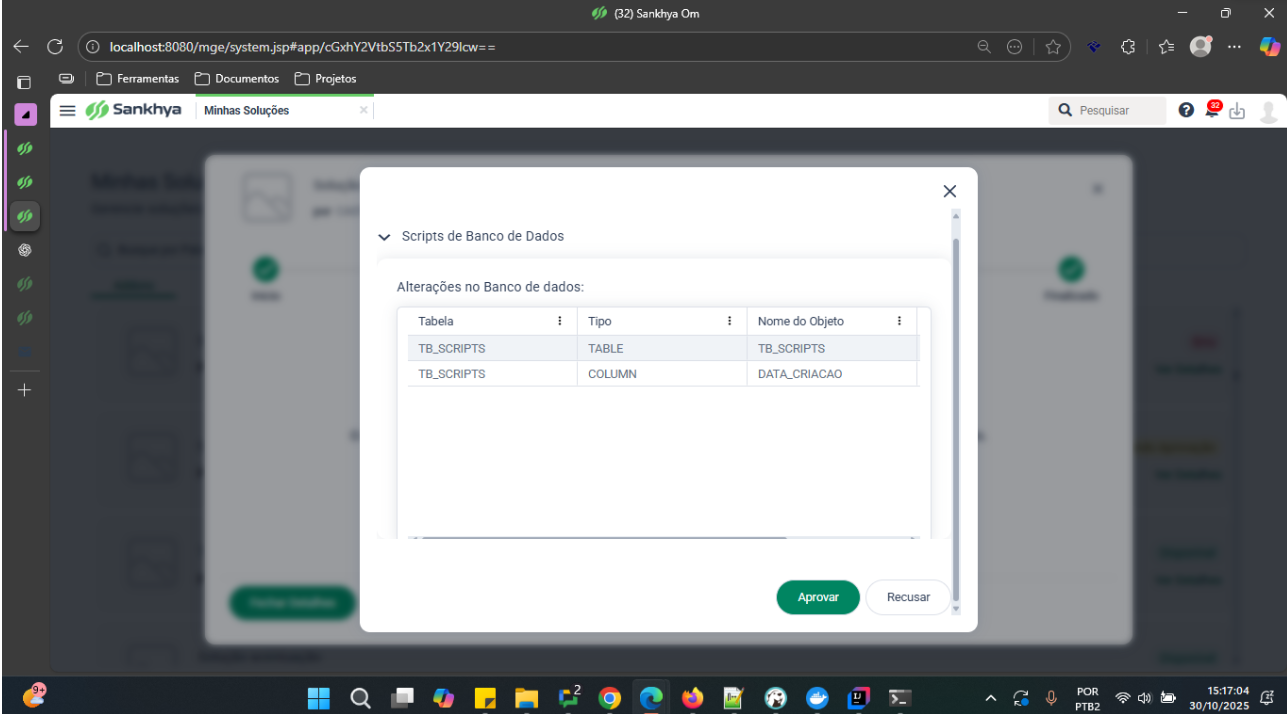Open Tipo column options menu

coord(729,321)
